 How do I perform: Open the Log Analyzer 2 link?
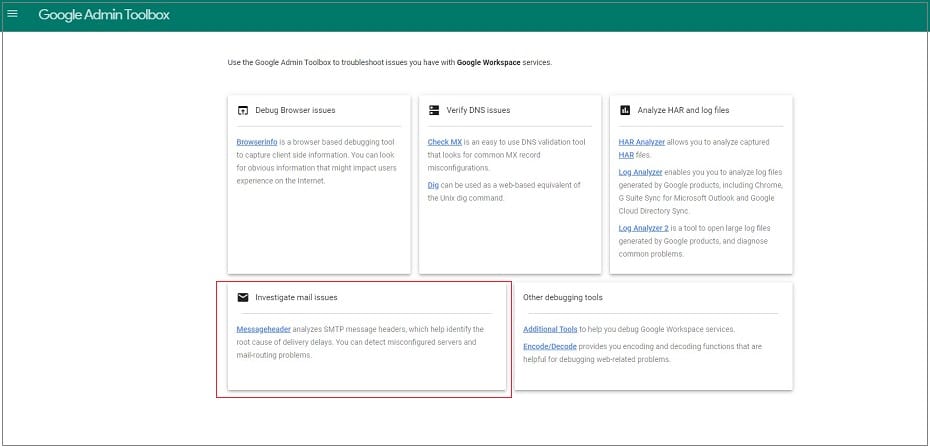tap(644, 228)
